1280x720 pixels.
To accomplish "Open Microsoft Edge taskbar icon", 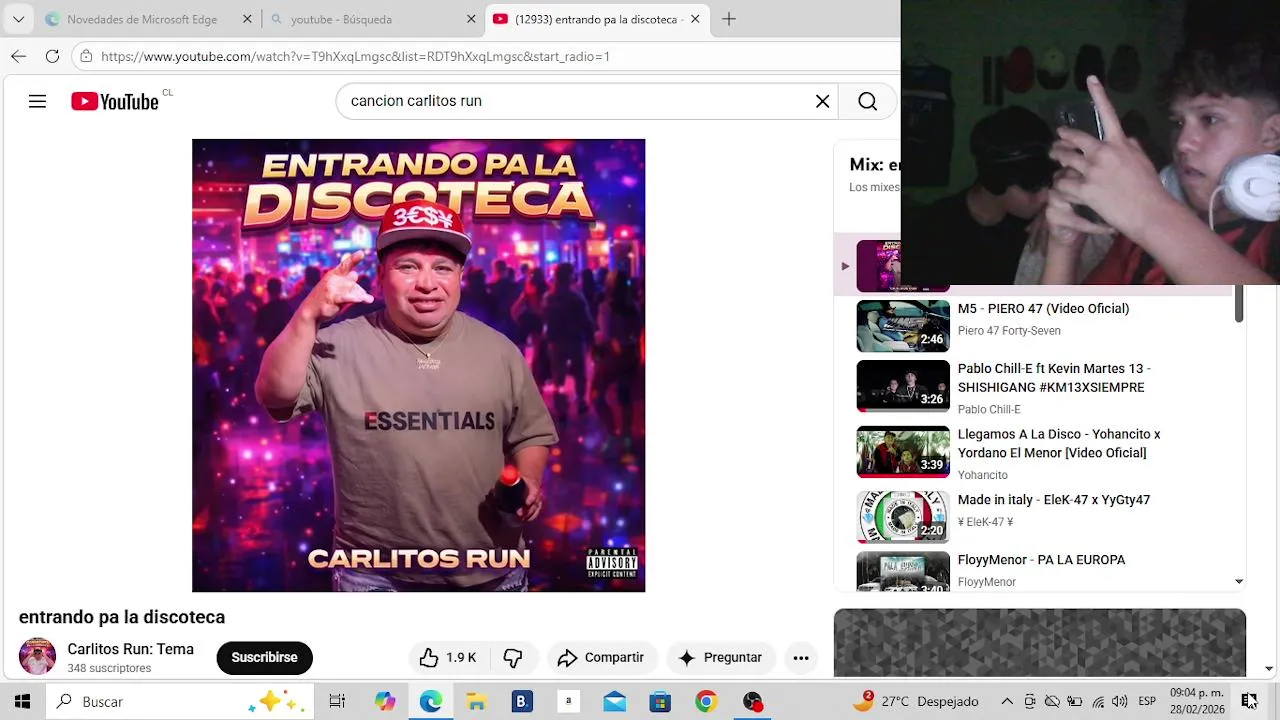I will coord(431,702).
